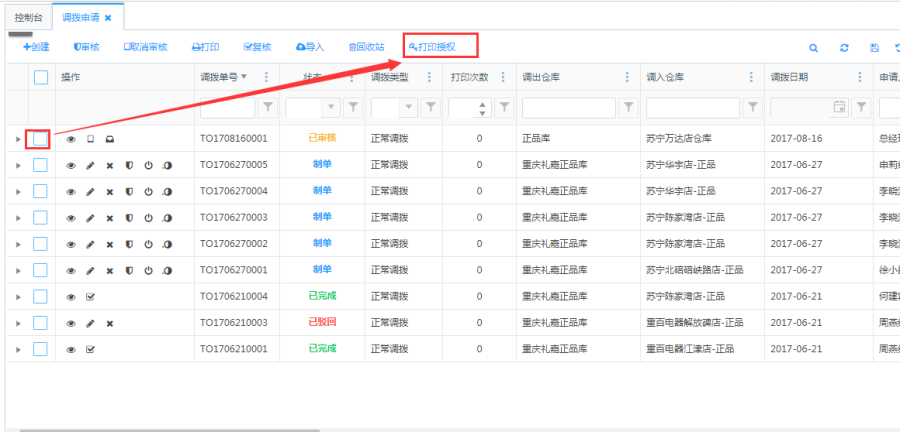Click the shield audit icon for TO1706270003
This screenshot has height=432, width=900.
click(x=129, y=217)
